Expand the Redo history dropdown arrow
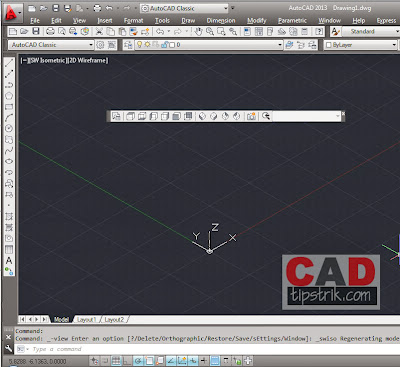400x367 pixels. (186, 32)
